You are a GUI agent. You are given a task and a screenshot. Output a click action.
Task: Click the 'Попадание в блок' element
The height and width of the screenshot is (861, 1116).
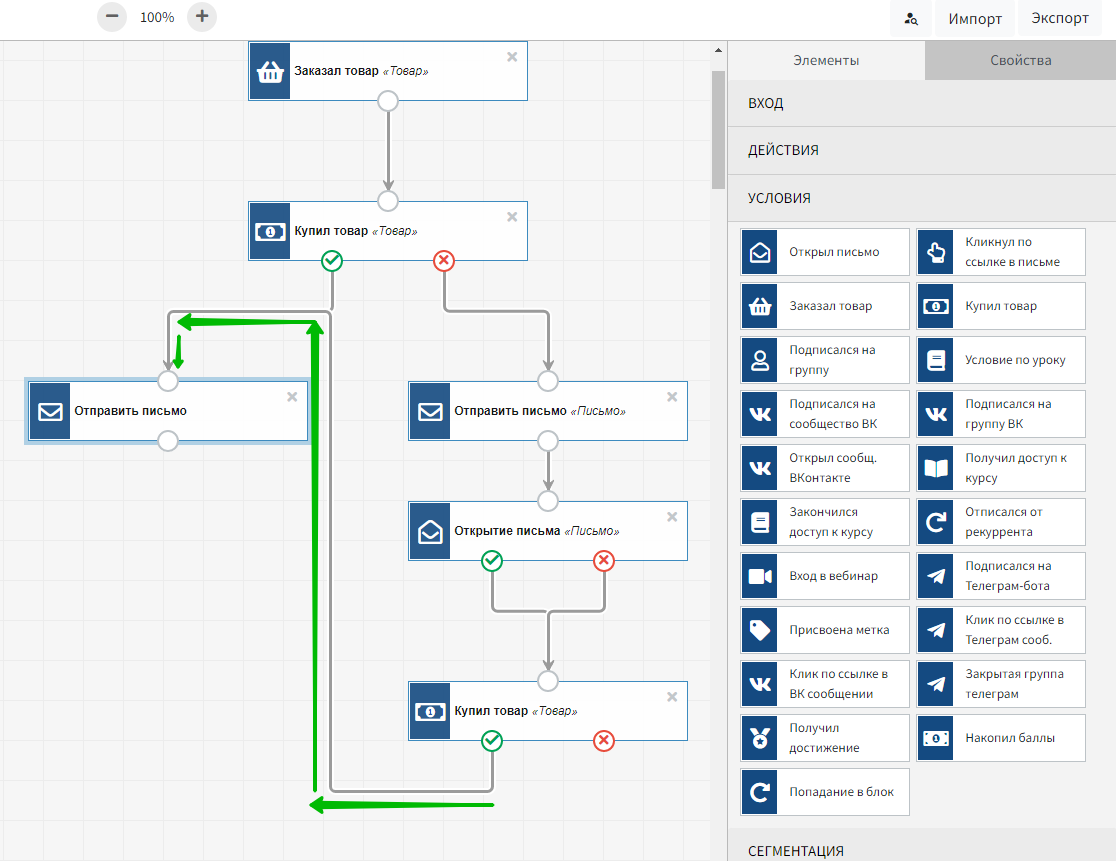pos(825,792)
